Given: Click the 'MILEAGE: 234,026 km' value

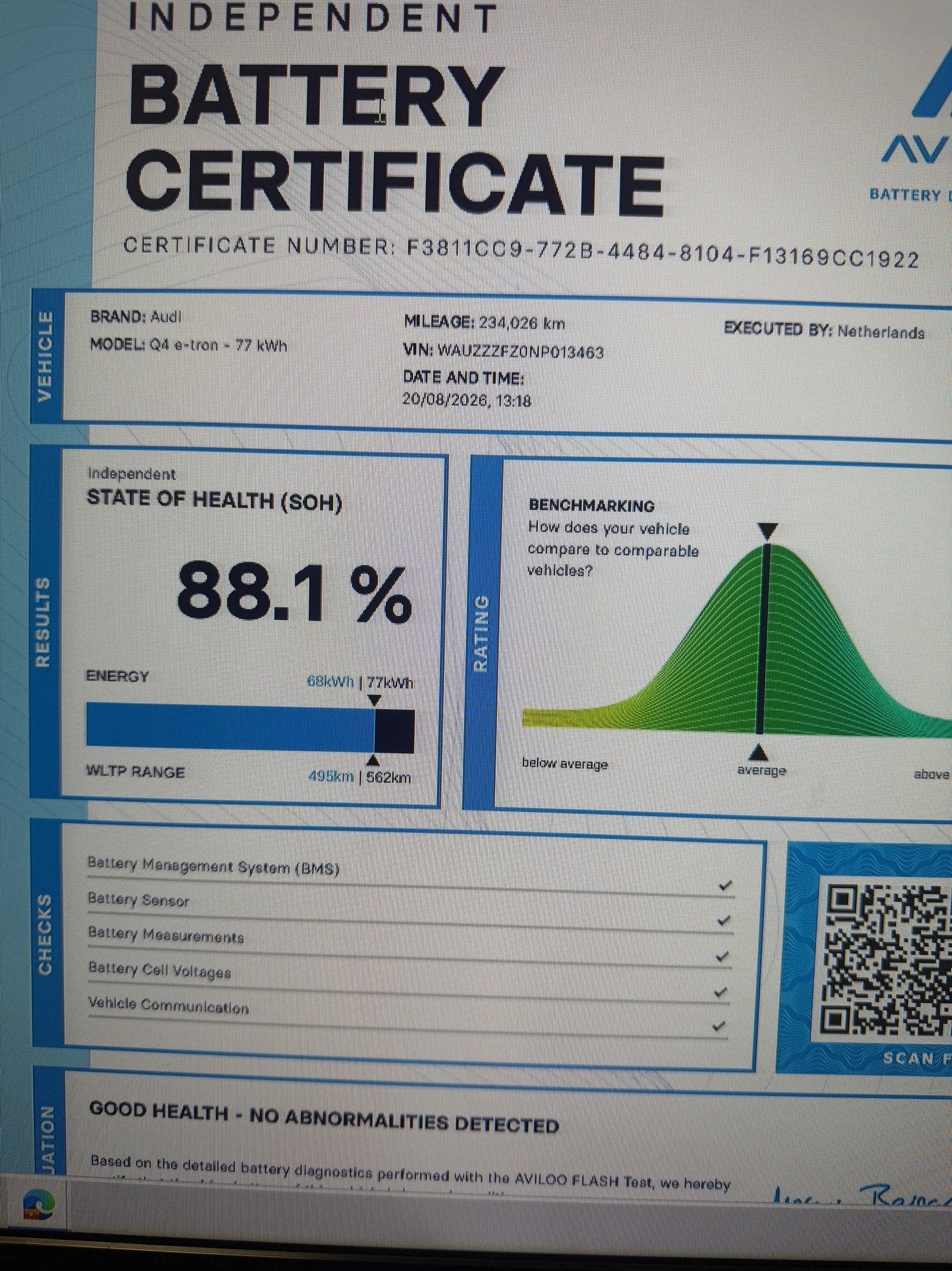Looking at the screenshot, I should tap(485, 323).
